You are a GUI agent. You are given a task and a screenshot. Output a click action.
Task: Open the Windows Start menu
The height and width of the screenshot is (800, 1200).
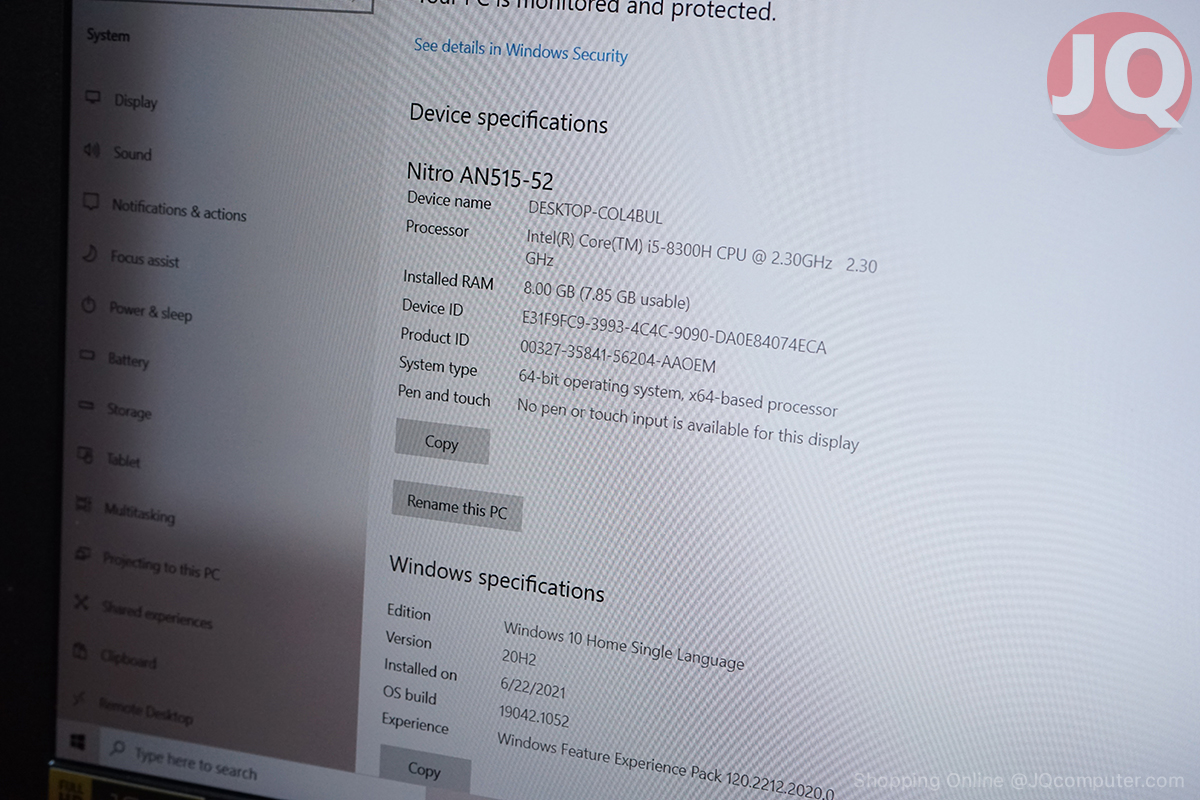click(x=78, y=743)
